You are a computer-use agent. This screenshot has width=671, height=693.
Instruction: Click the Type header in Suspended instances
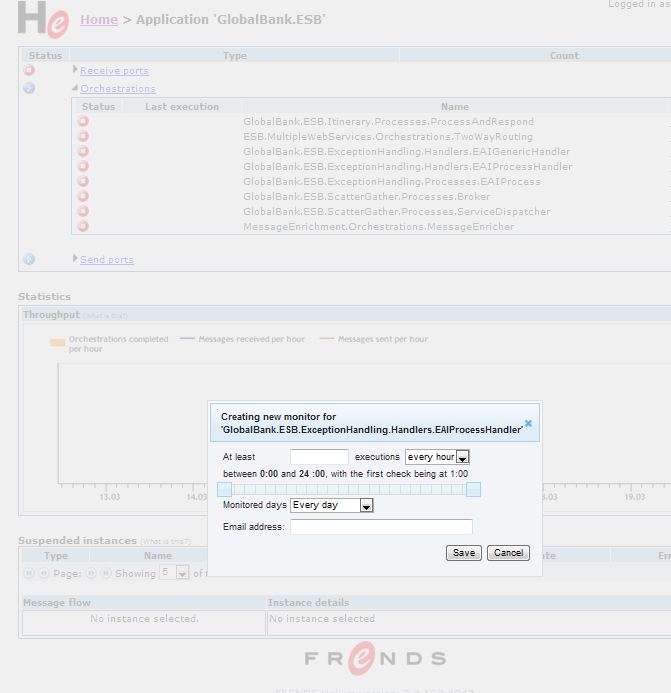[56, 556]
